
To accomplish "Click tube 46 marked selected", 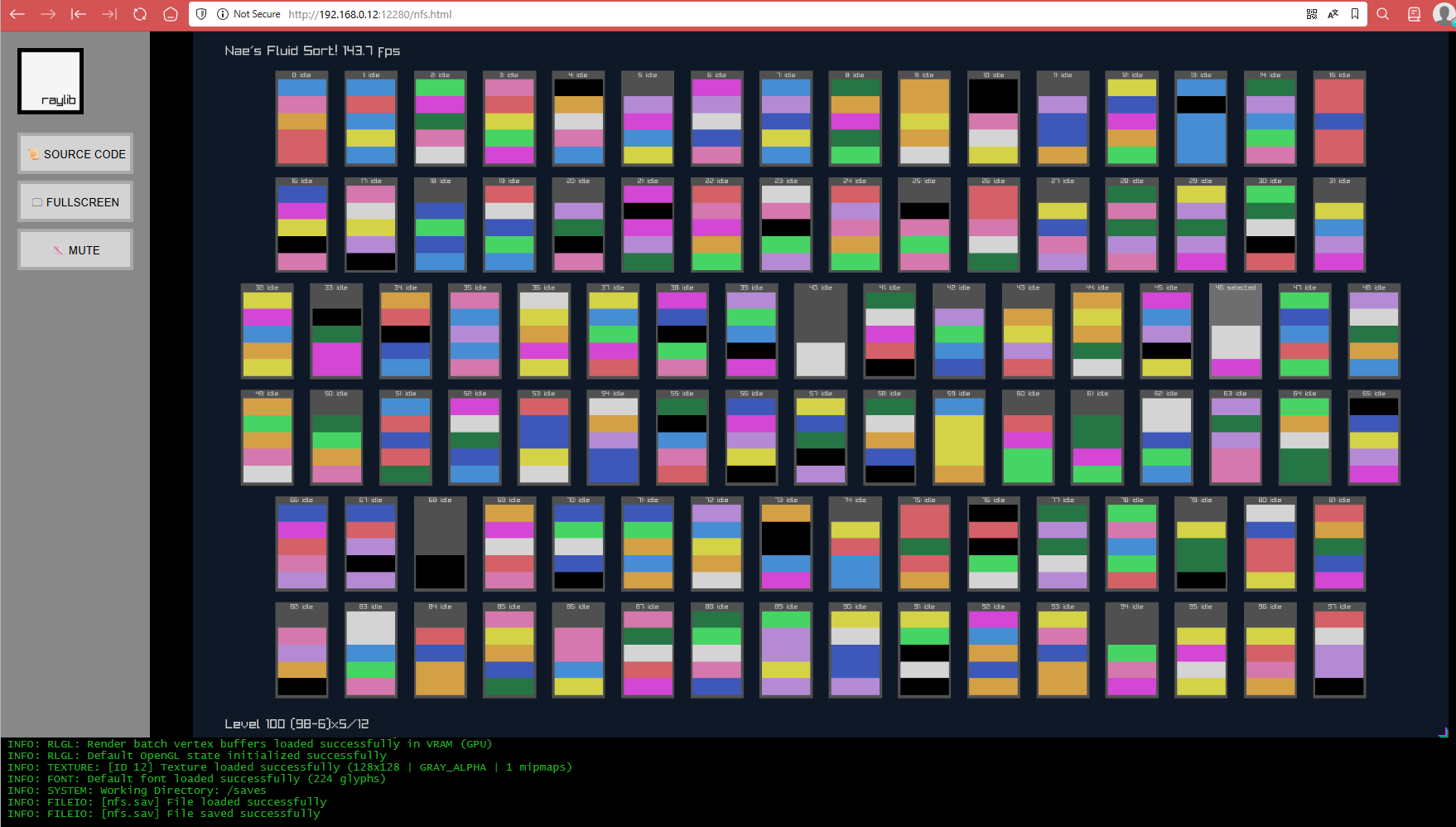I will [1236, 331].
